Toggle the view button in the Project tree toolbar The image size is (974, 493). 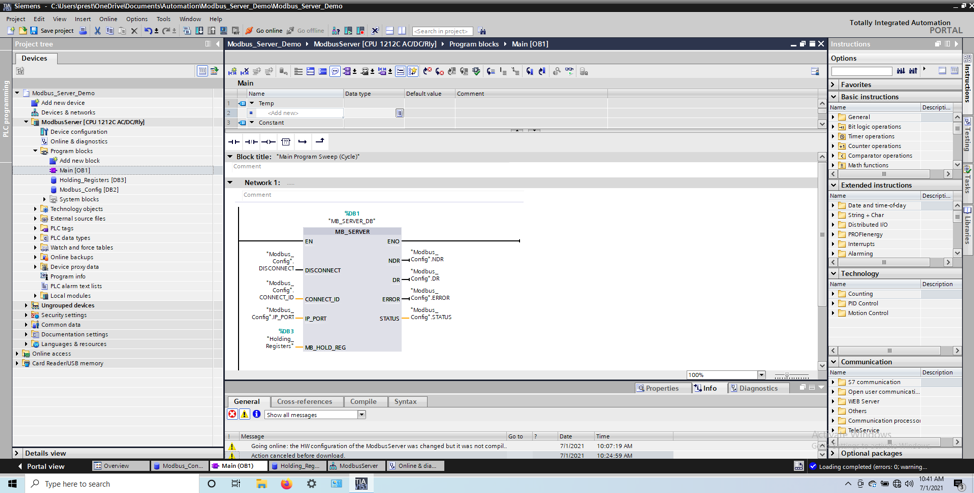click(203, 71)
